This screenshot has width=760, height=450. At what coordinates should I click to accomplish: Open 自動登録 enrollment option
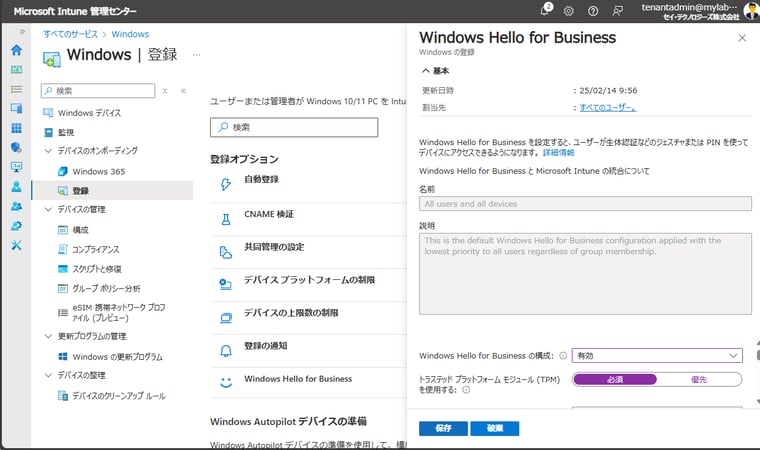pyautogui.click(x=261, y=179)
